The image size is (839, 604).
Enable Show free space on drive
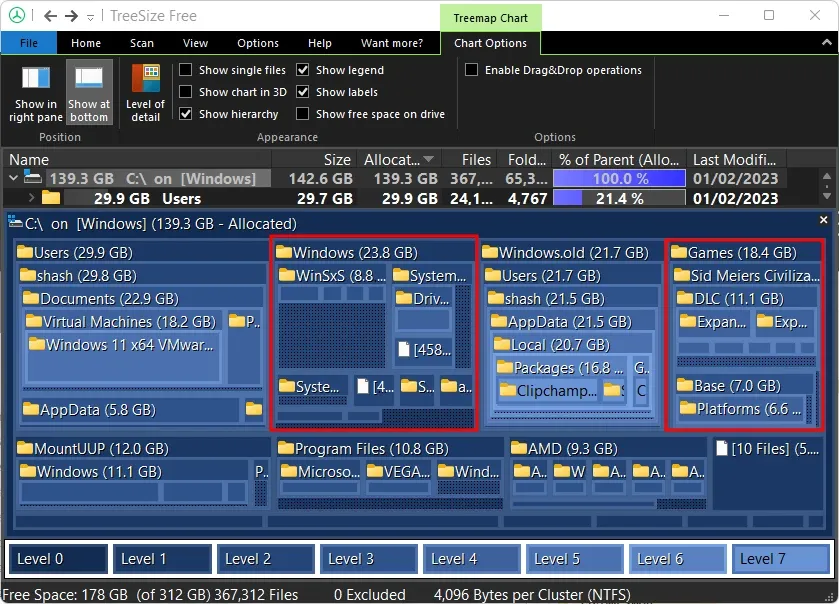click(302, 113)
